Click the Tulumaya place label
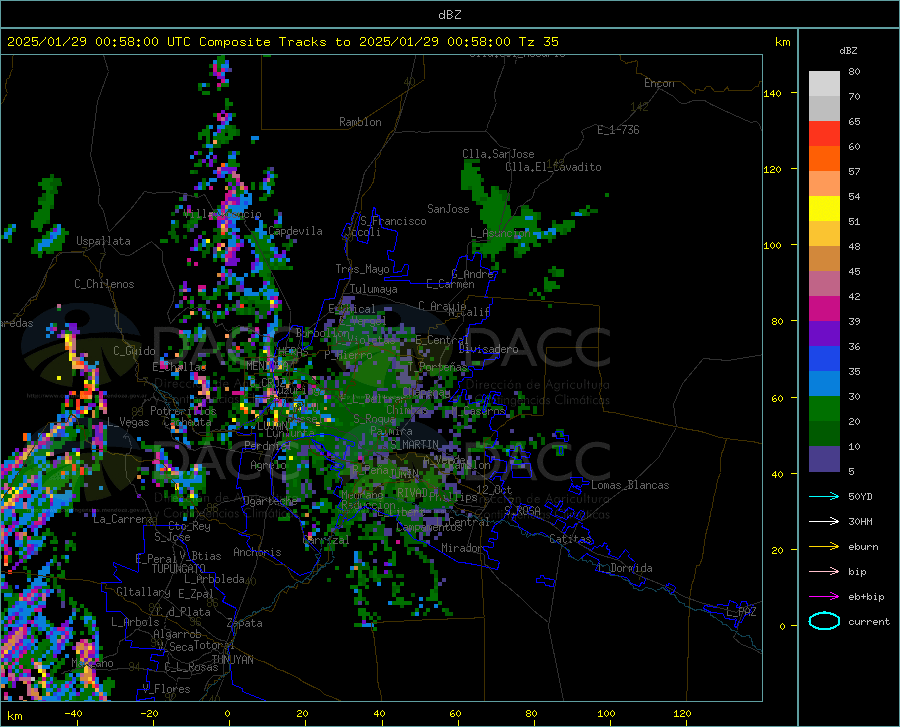Screen dimensions: 900x727 coord(373,289)
